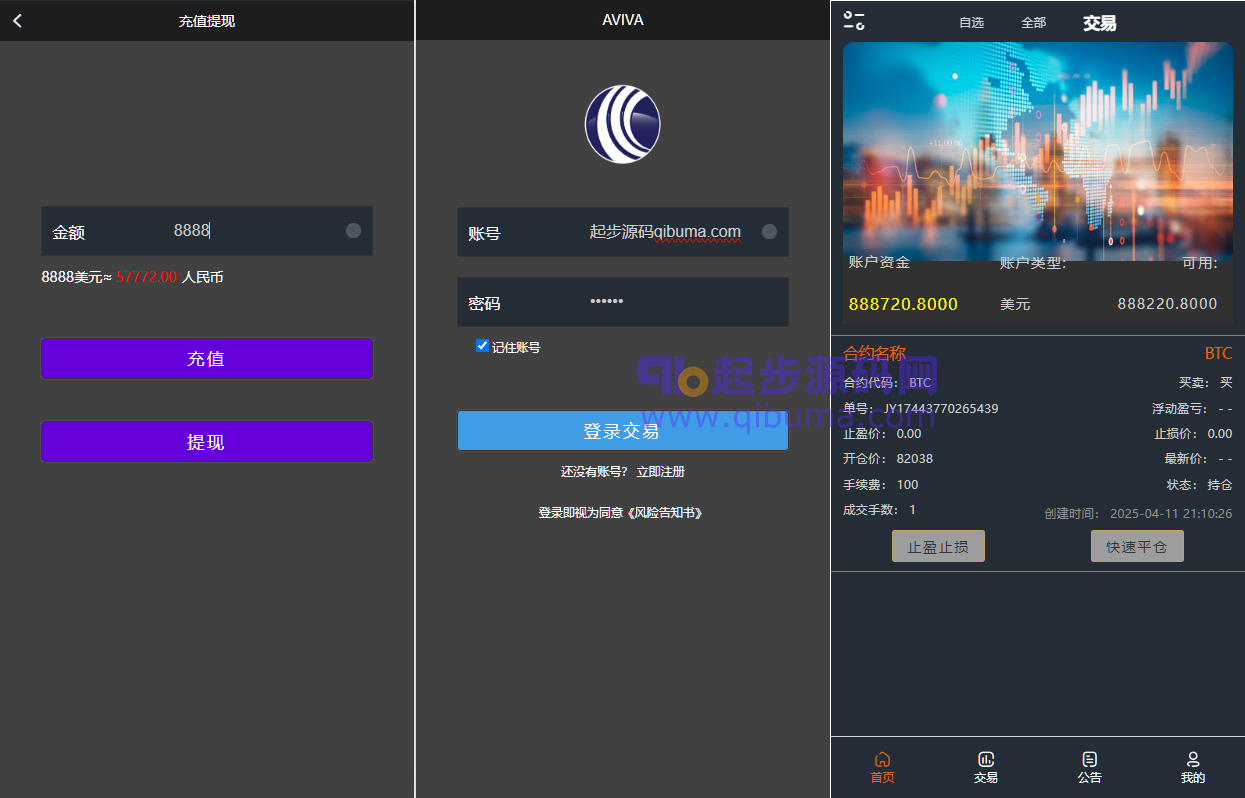Toggle the 记住账号 checkbox
1245x798 pixels.
coord(483,346)
